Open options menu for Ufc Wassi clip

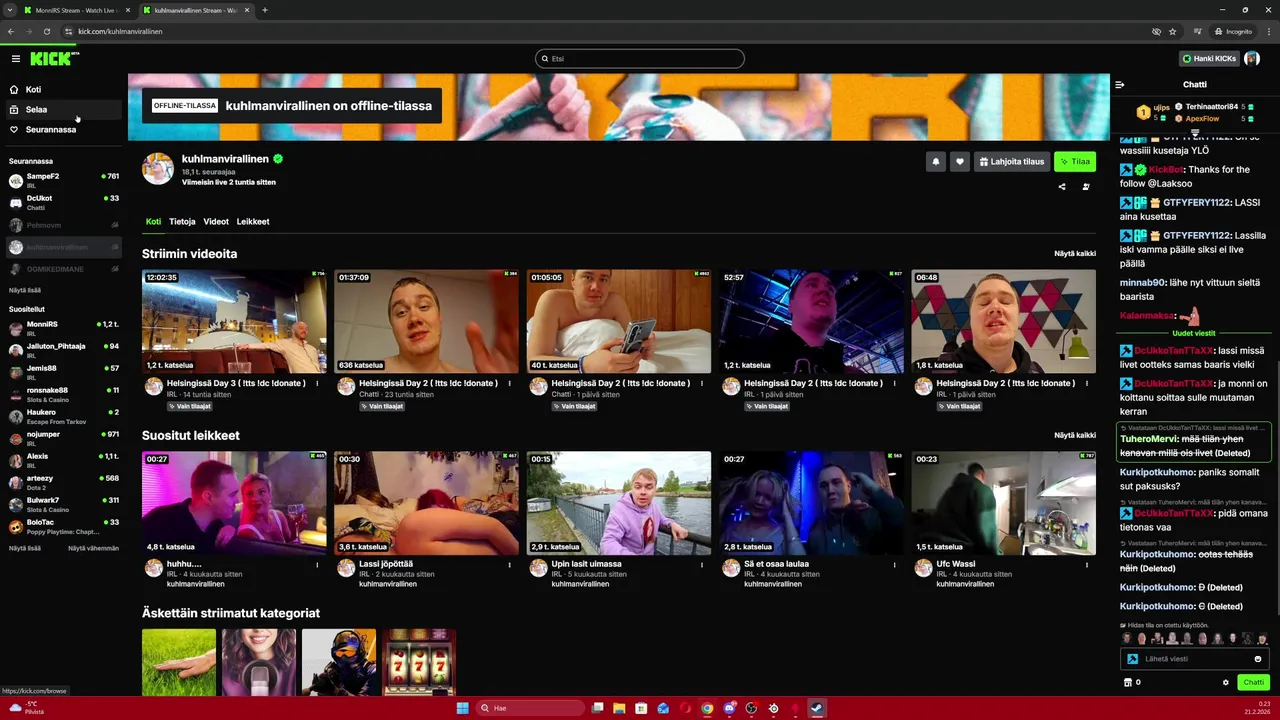[x=1087, y=565]
